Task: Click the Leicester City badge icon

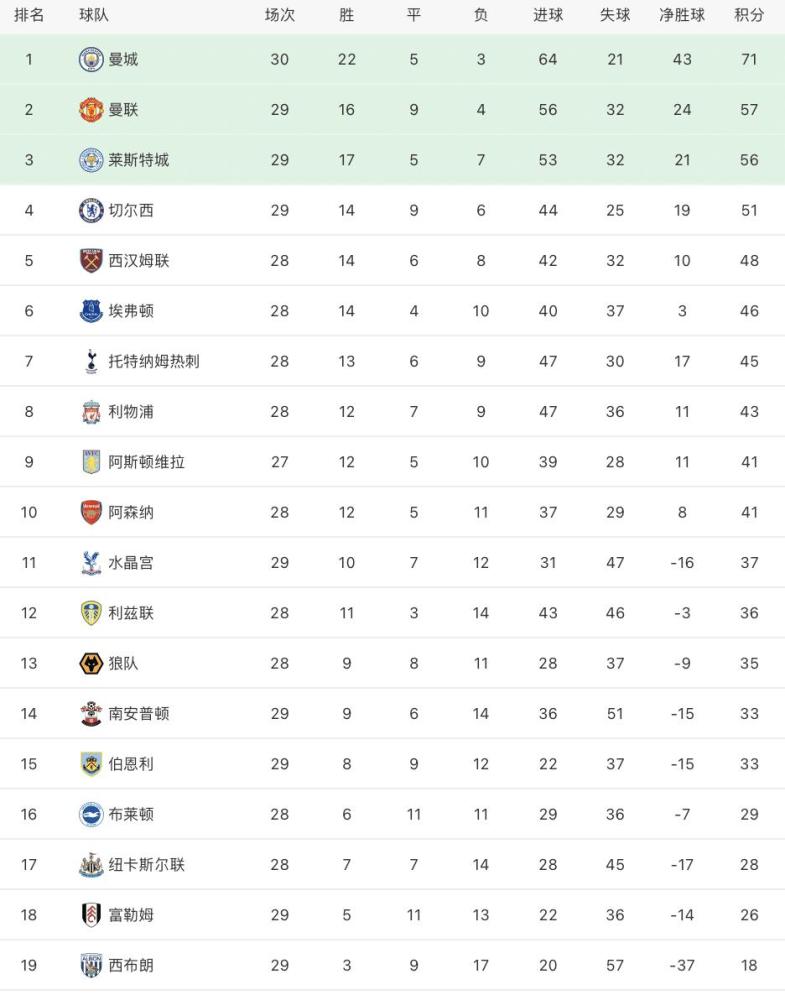Action: [x=91, y=160]
